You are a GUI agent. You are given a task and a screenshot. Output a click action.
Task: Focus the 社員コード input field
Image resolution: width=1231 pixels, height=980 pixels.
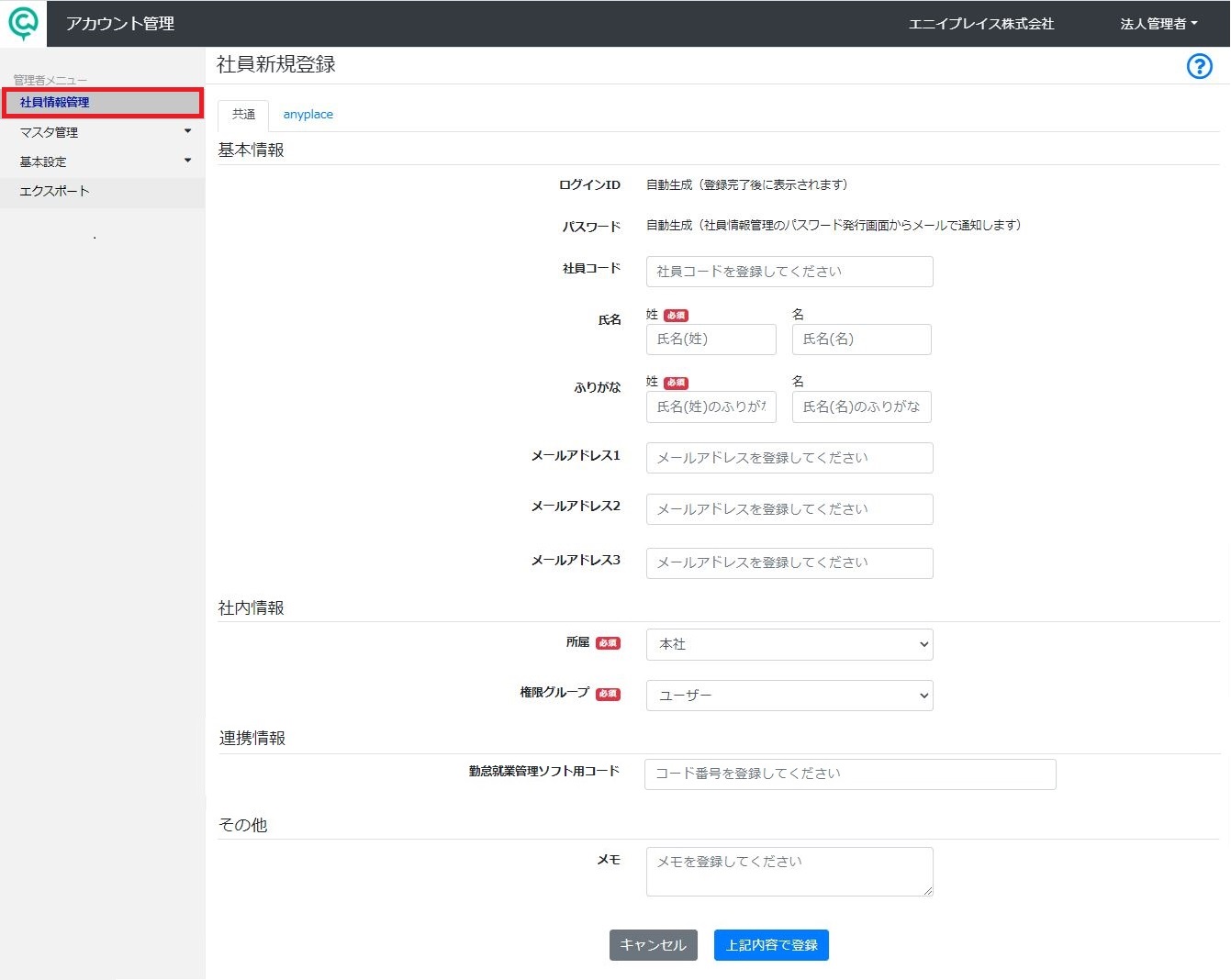pyautogui.click(x=789, y=272)
